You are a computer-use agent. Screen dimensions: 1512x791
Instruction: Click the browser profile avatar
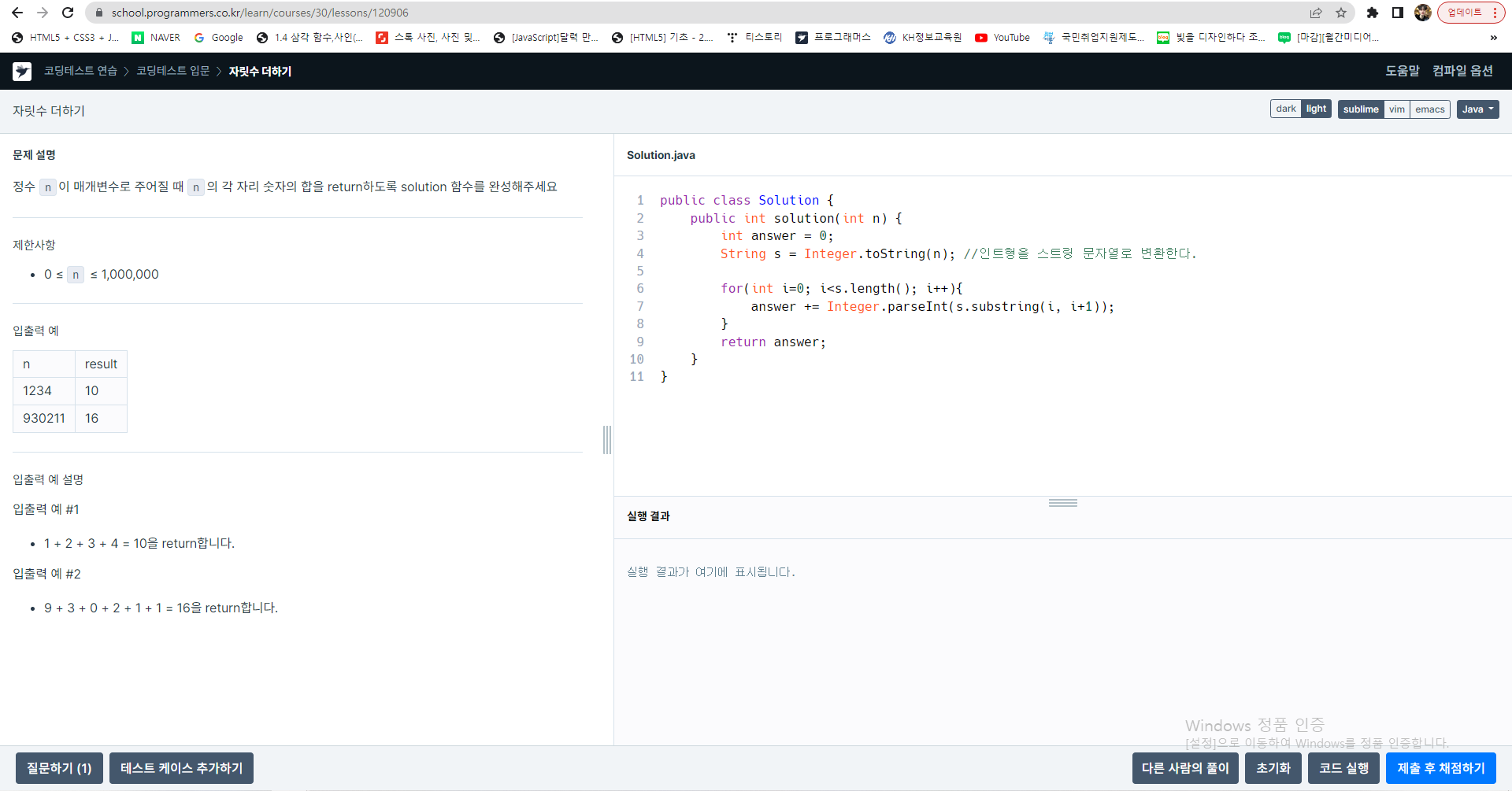coord(1423,13)
